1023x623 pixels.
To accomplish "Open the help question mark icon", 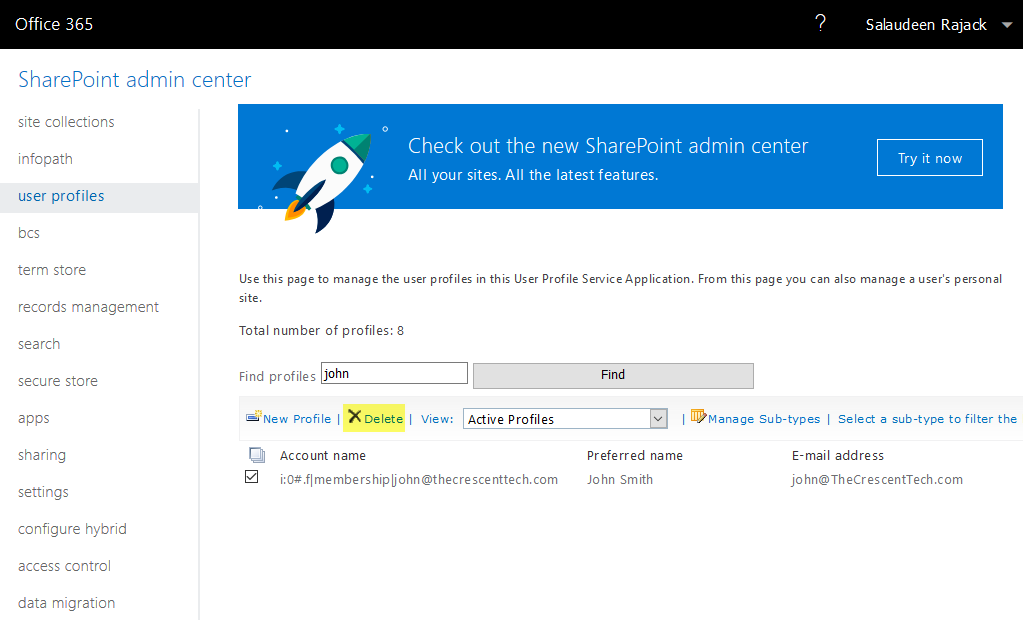I will 820,22.
